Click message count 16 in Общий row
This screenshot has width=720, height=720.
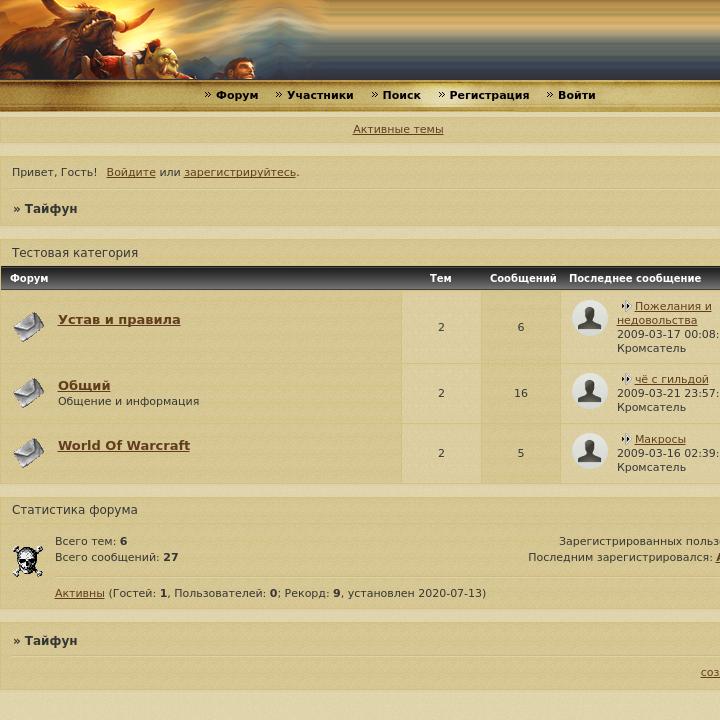pyautogui.click(x=521, y=393)
